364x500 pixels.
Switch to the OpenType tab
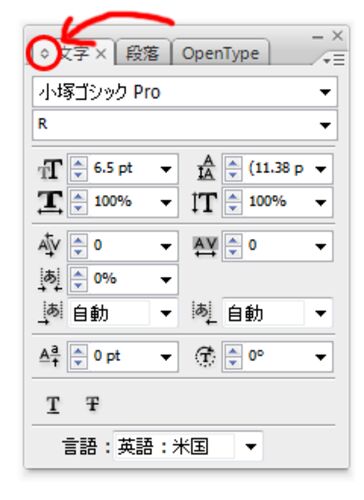click(221, 53)
